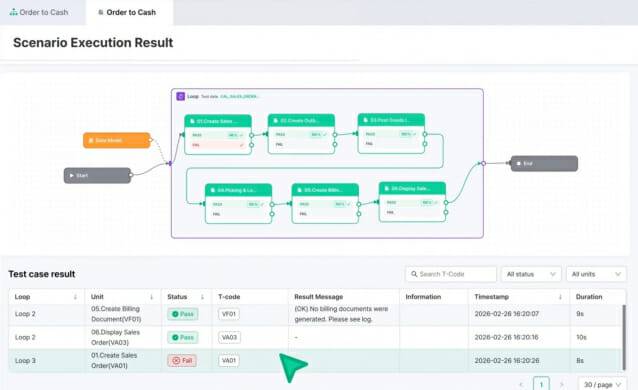Sort results by the Timestamp column icon
Image resolution: width=638 pixels, height=390 pixels.
(560, 297)
